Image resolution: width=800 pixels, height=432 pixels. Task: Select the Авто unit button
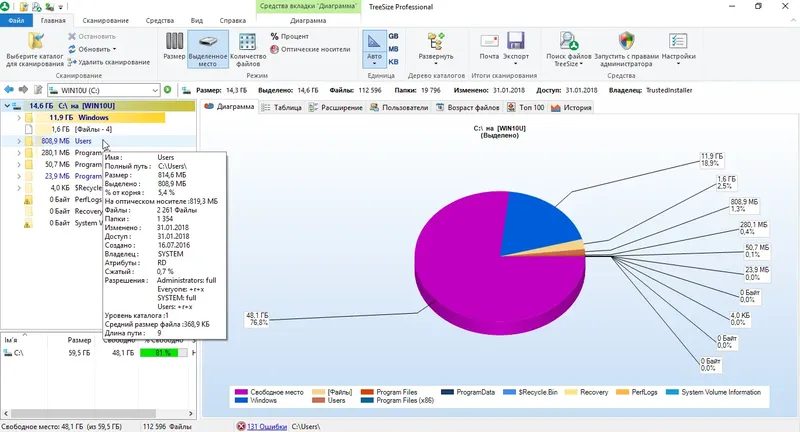tap(374, 49)
